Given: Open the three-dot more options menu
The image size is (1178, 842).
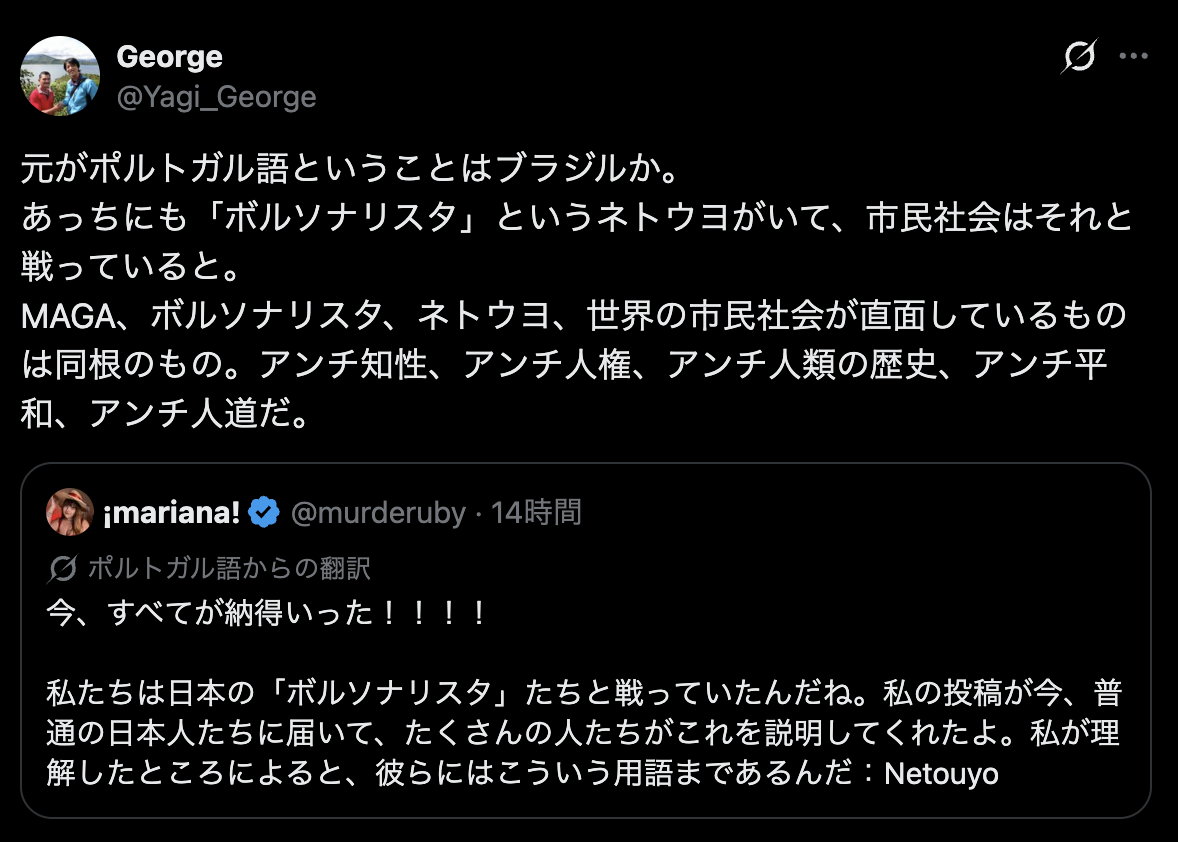Looking at the screenshot, I should click(x=1133, y=57).
